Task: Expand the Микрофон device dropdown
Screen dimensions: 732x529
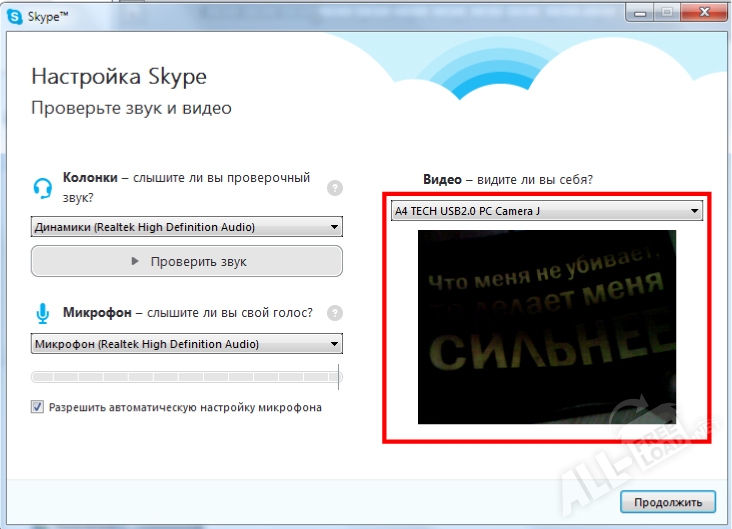Action: point(186,344)
